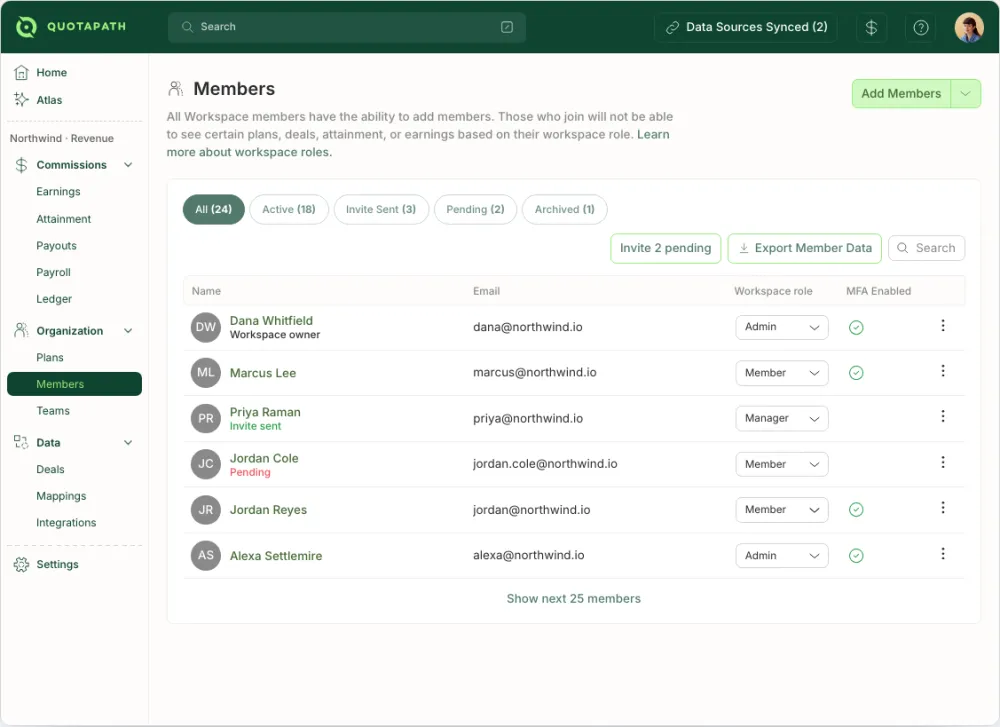Open Integrations under Data
1000x727 pixels.
[x=66, y=523]
